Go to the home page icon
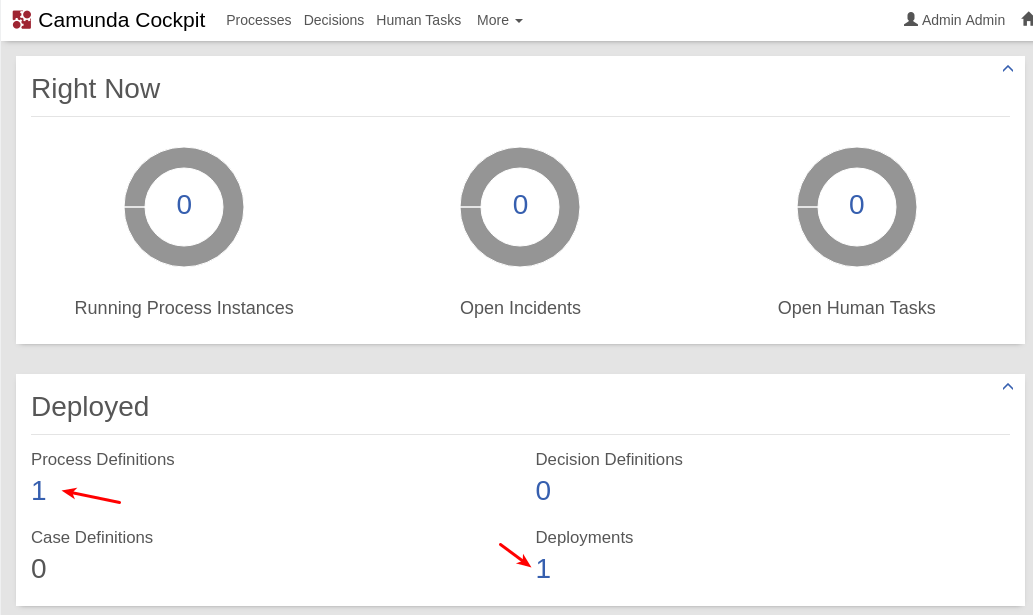Screen dimensions: 1033x615 pos(1026,19)
